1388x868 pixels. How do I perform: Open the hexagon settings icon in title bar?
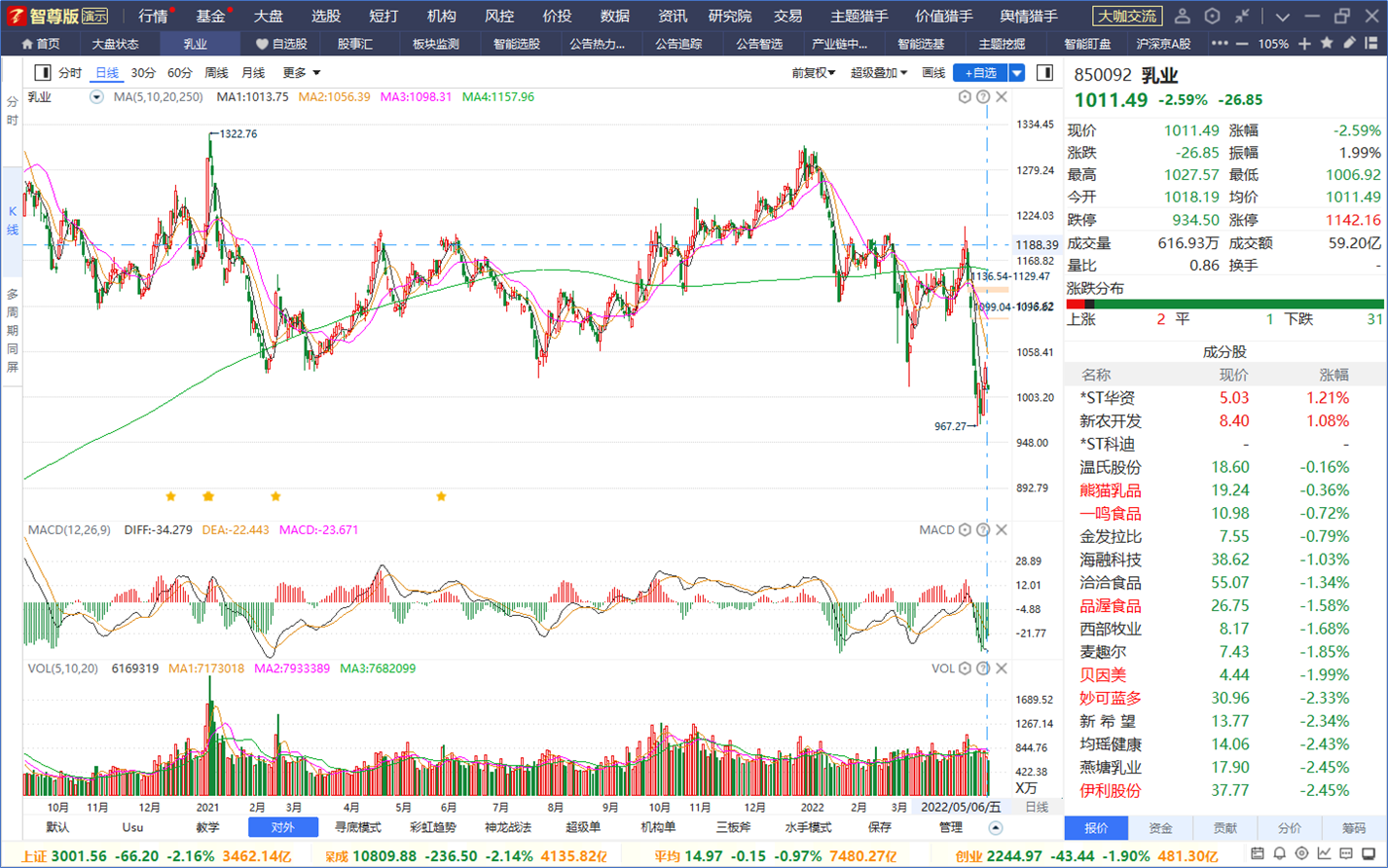(1212, 16)
